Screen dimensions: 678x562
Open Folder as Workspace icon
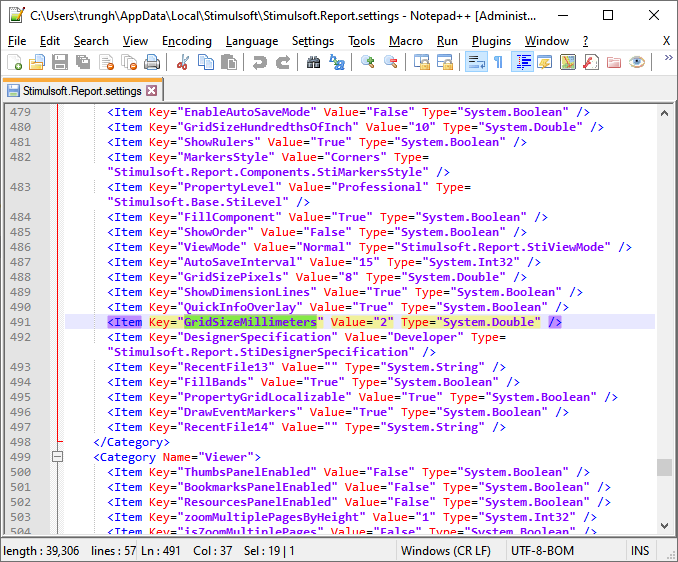(x=614, y=62)
